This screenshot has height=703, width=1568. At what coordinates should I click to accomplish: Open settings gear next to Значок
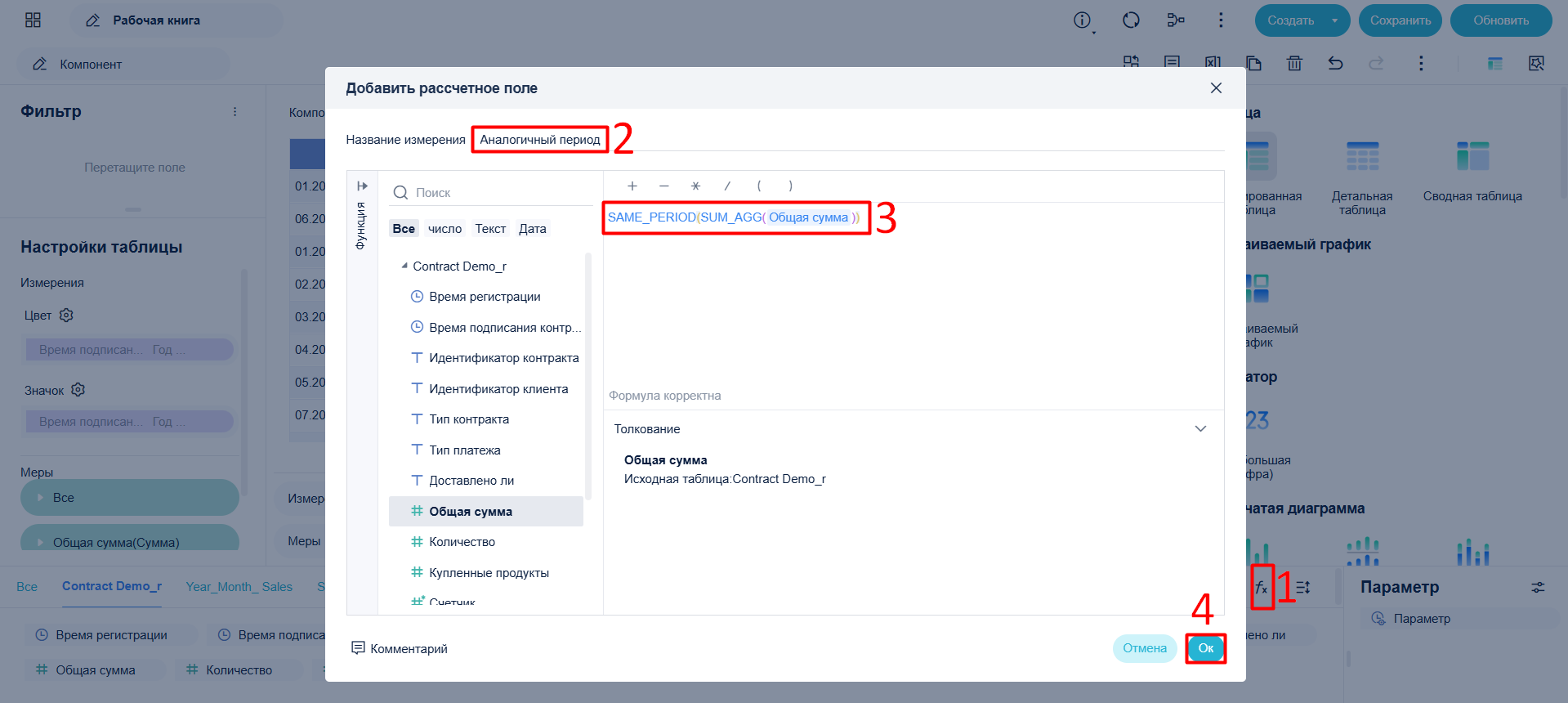(78, 390)
